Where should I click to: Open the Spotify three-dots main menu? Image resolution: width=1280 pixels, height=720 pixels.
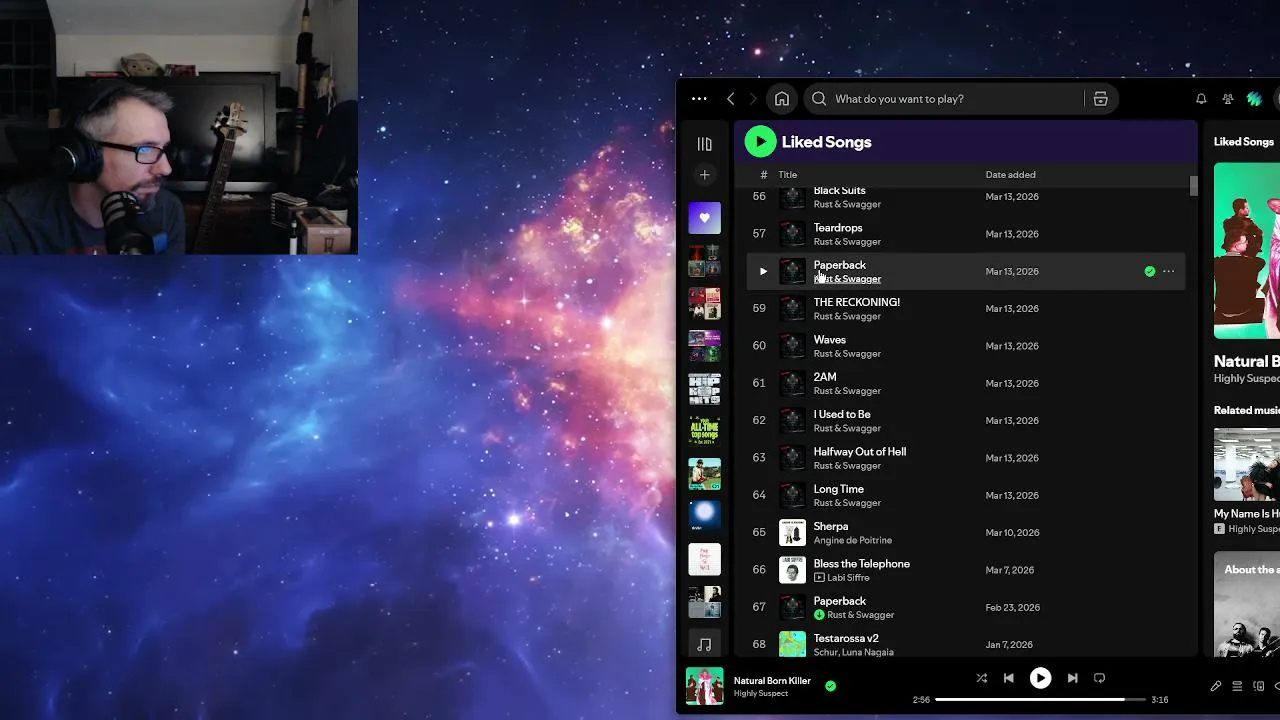pyautogui.click(x=699, y=99)
